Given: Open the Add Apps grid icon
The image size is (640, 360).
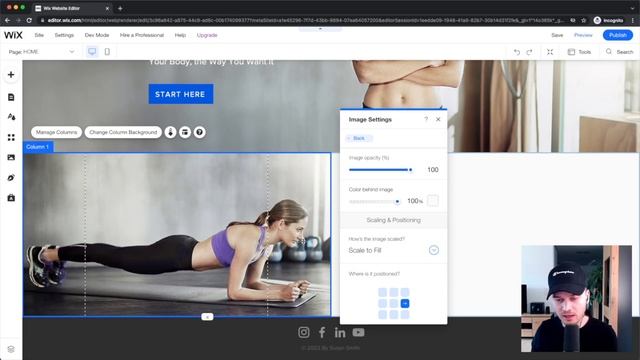Looking at the screenshot, I should [11, 138].
